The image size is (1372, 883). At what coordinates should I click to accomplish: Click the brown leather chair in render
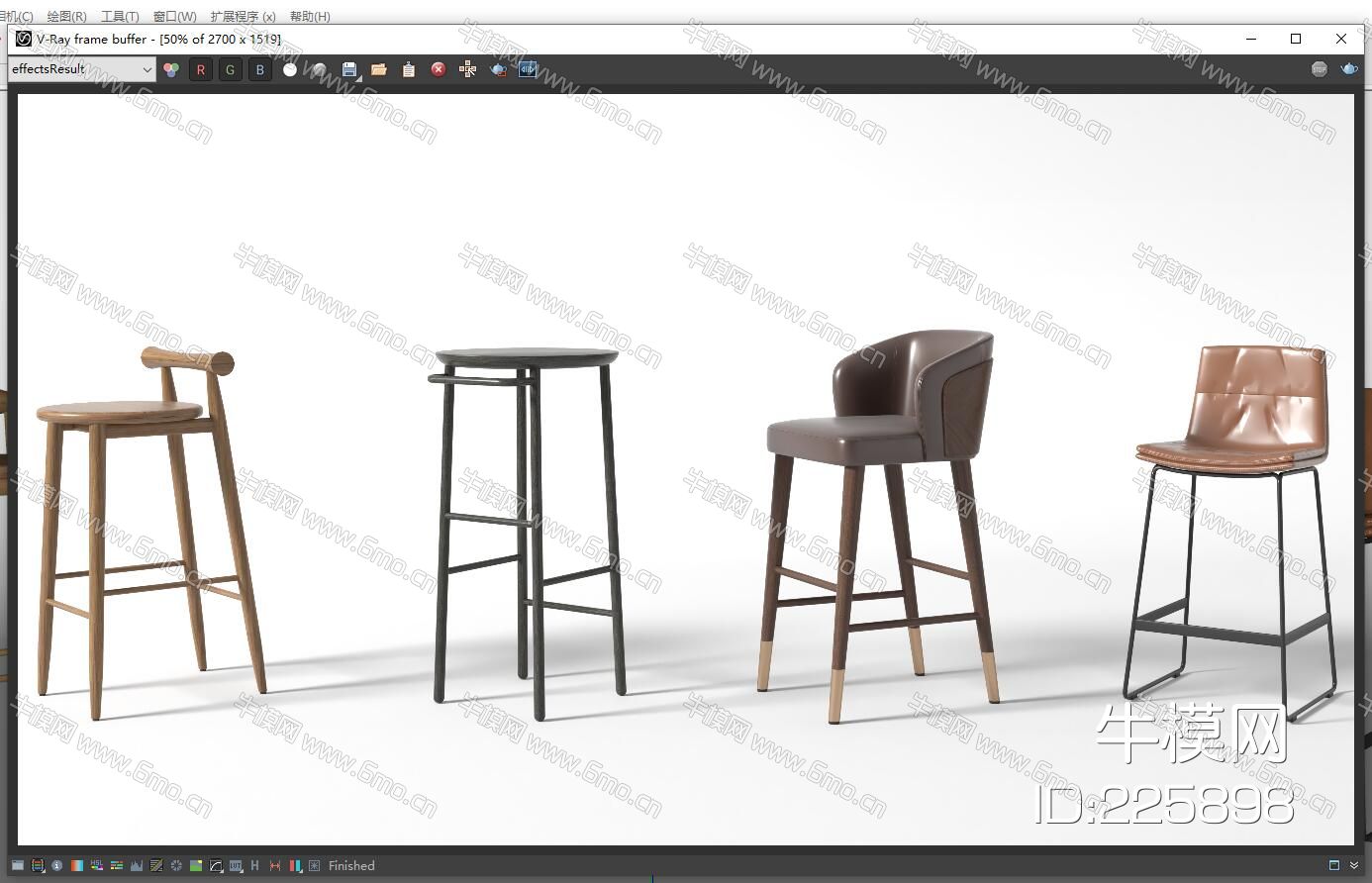click(1231, 416)
